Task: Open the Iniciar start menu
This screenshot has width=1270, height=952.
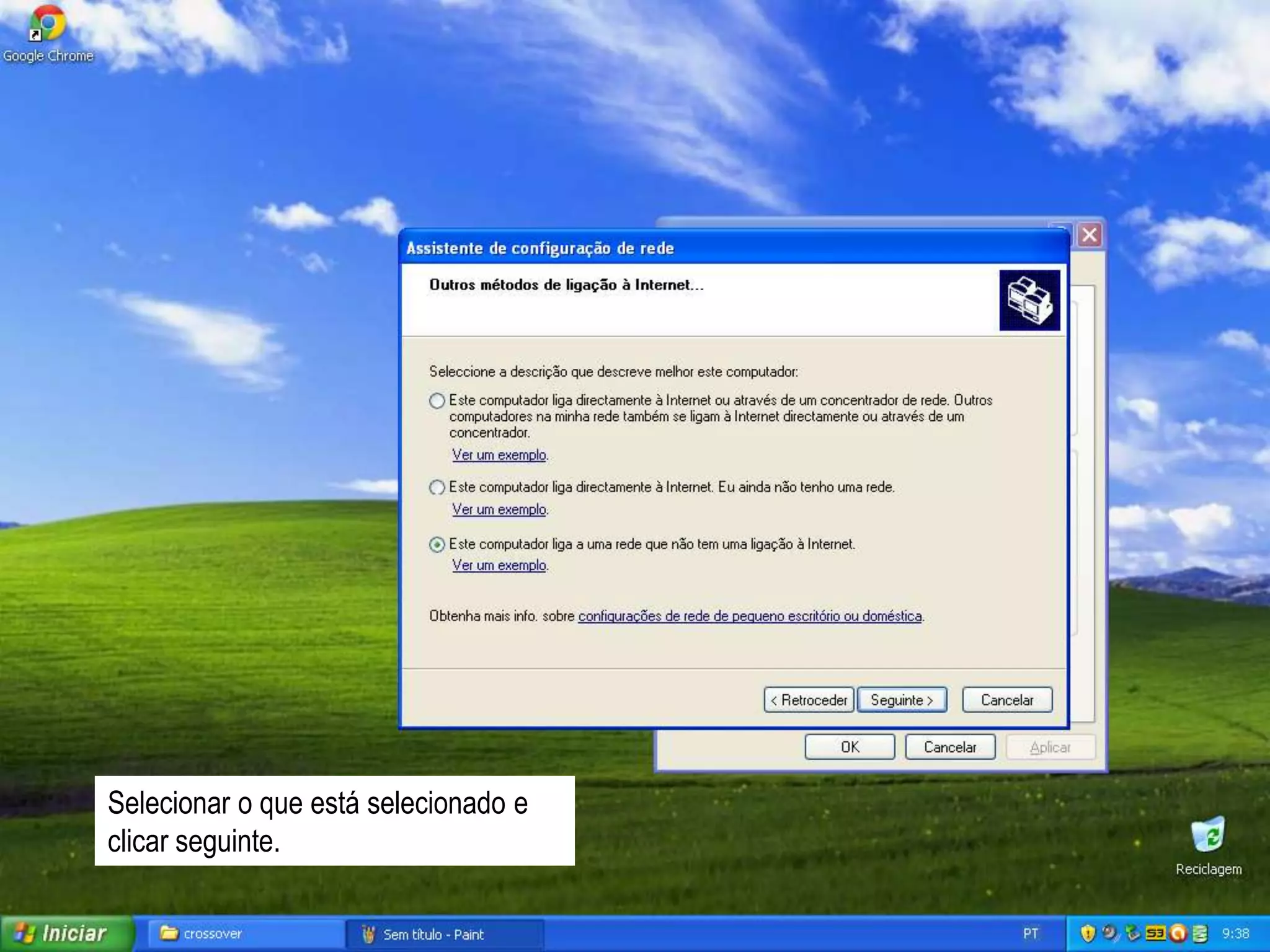Action: tap(66, 933)
